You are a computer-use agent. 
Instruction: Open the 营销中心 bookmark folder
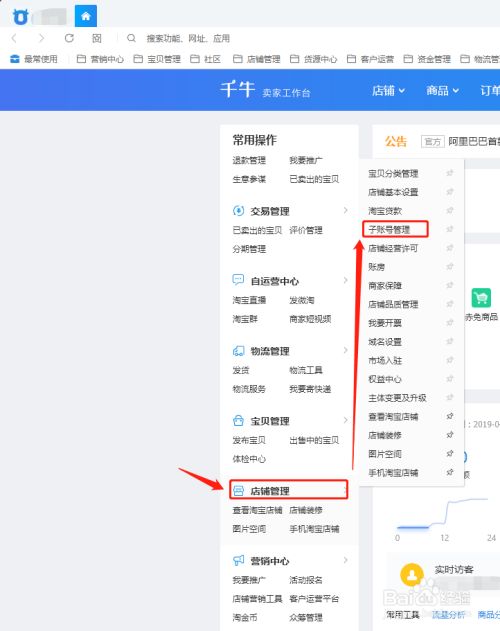[100, 59]
